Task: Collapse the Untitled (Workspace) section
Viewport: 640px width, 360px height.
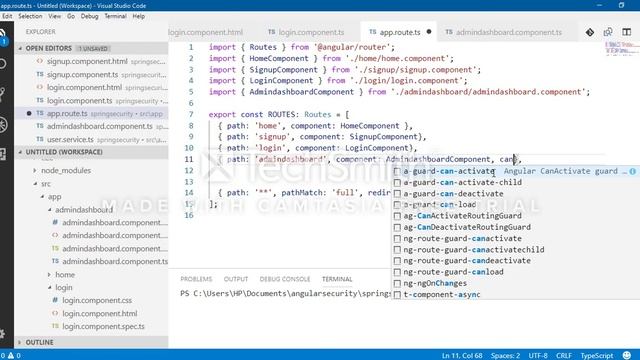Action: [20, 152]
